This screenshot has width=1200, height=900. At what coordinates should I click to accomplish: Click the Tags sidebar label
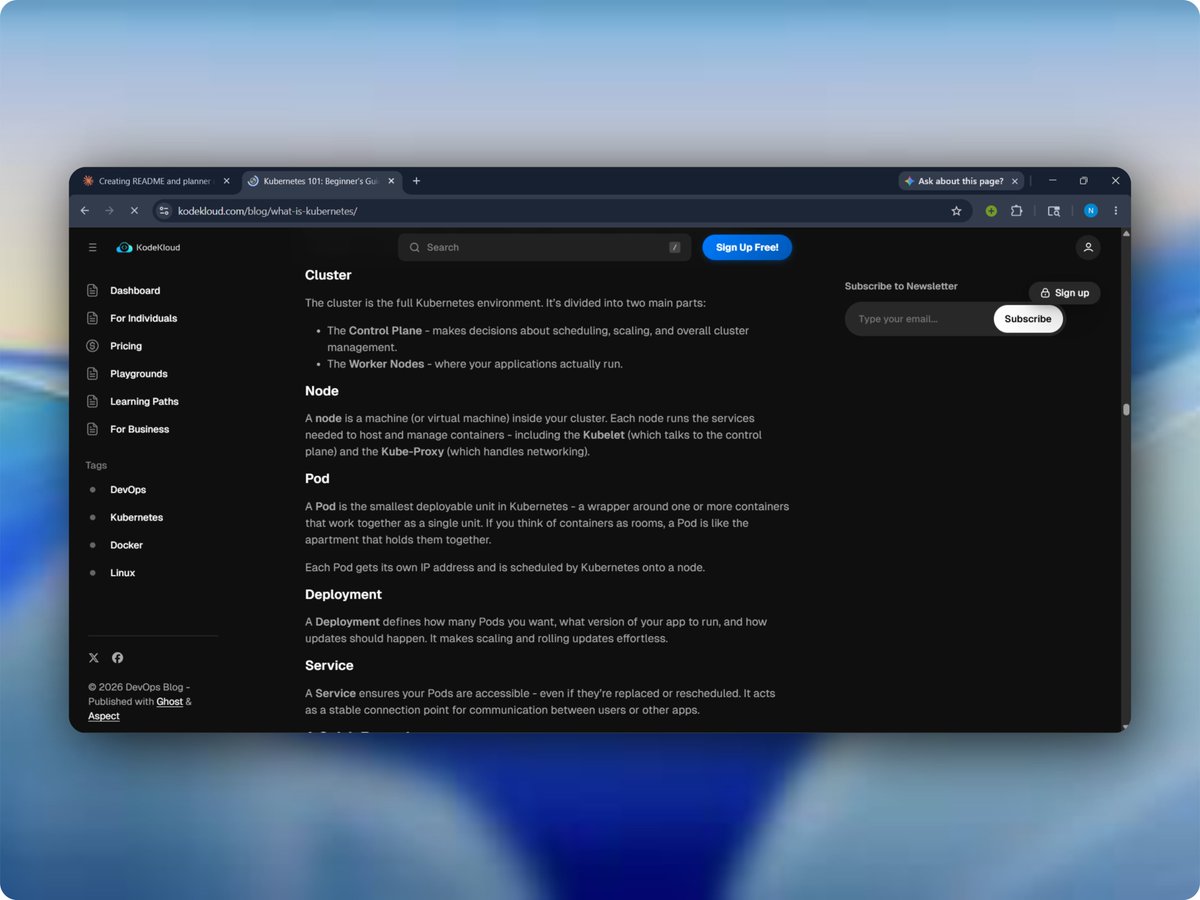[96, 465]
